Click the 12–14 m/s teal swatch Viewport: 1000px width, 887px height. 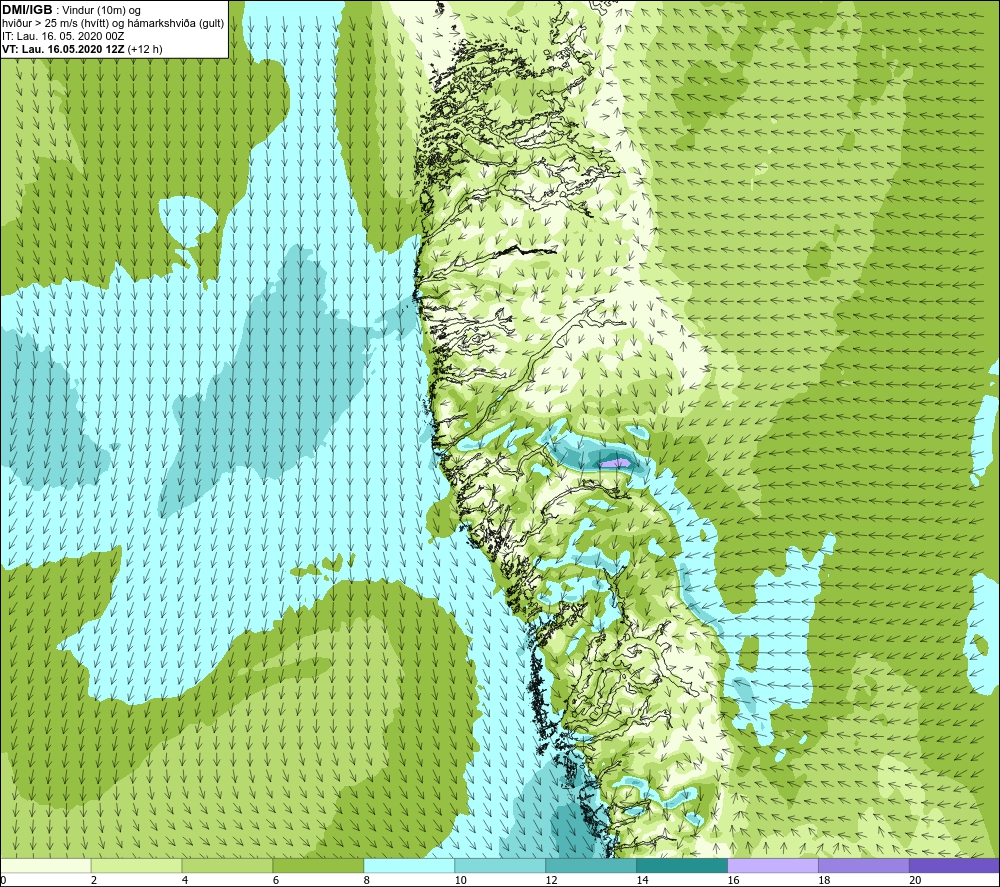point(591,865)
